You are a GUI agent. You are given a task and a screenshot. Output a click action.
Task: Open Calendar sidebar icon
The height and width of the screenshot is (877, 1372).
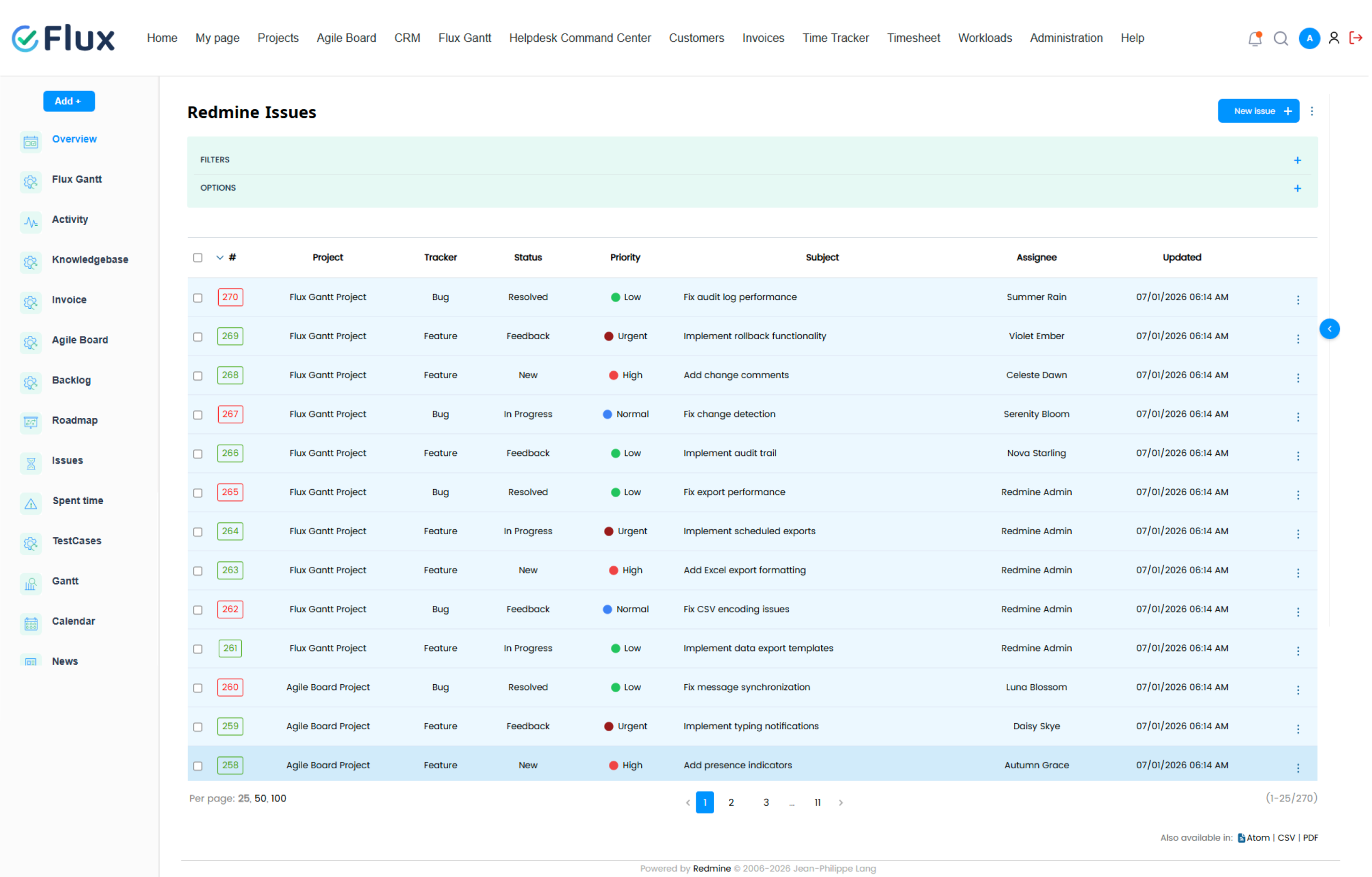point(31,624)
